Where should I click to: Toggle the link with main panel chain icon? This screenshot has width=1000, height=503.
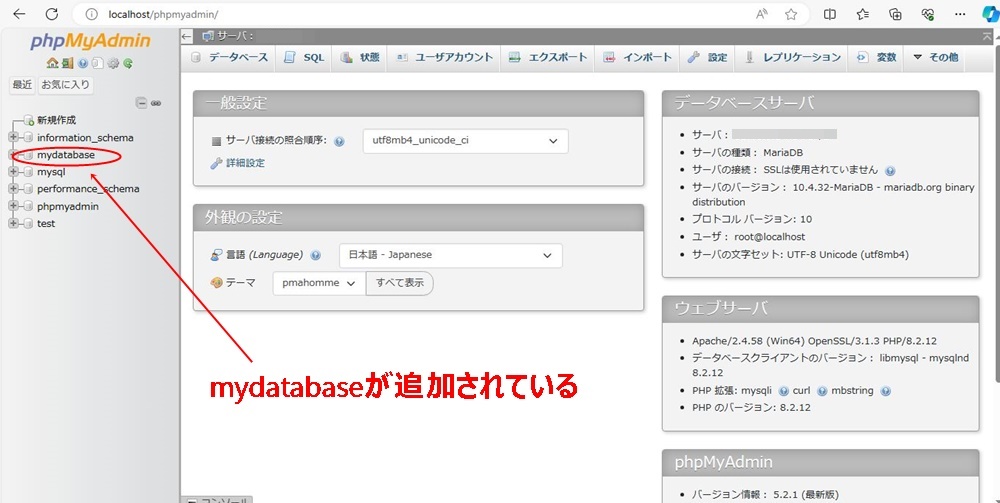pos(156,103)
